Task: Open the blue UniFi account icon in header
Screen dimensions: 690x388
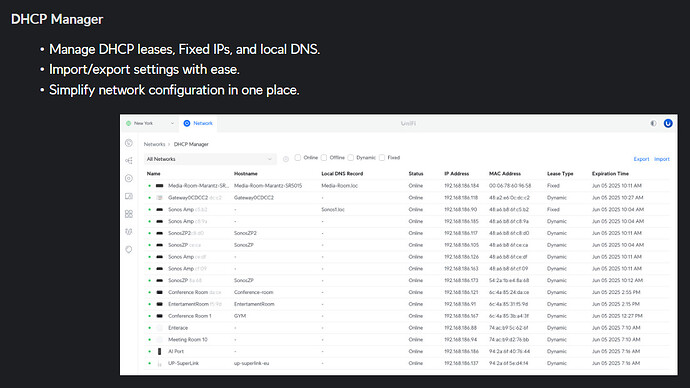Action: point(668,124)
